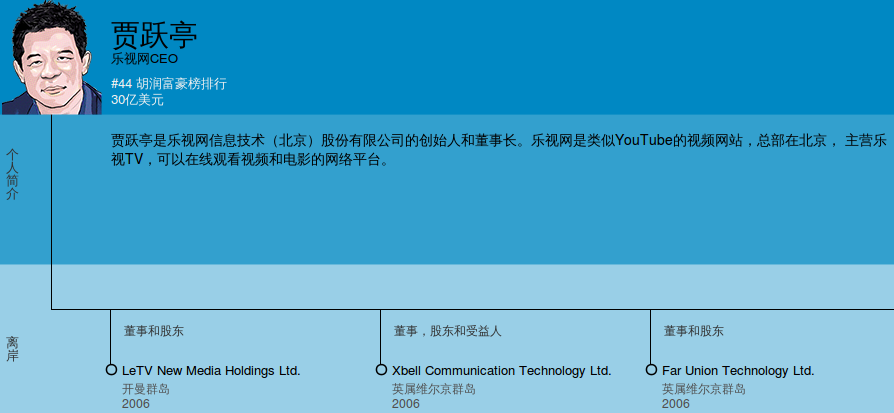The width and height of the screenshot is (894, 413).
Task: Click the 贾跃亭 name heading
Action: (x=154, y=35)
